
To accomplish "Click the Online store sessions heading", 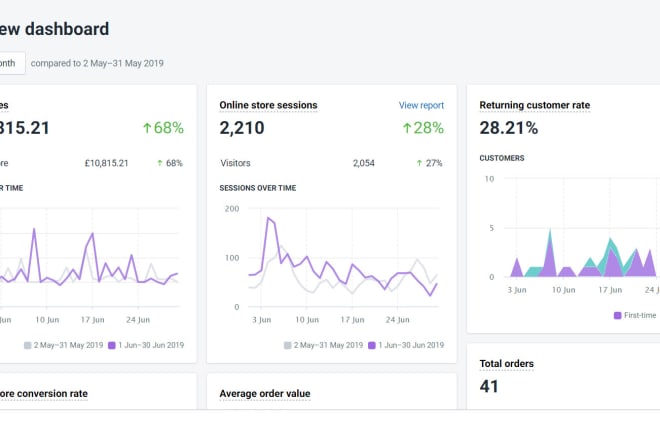I will (268, 105).
